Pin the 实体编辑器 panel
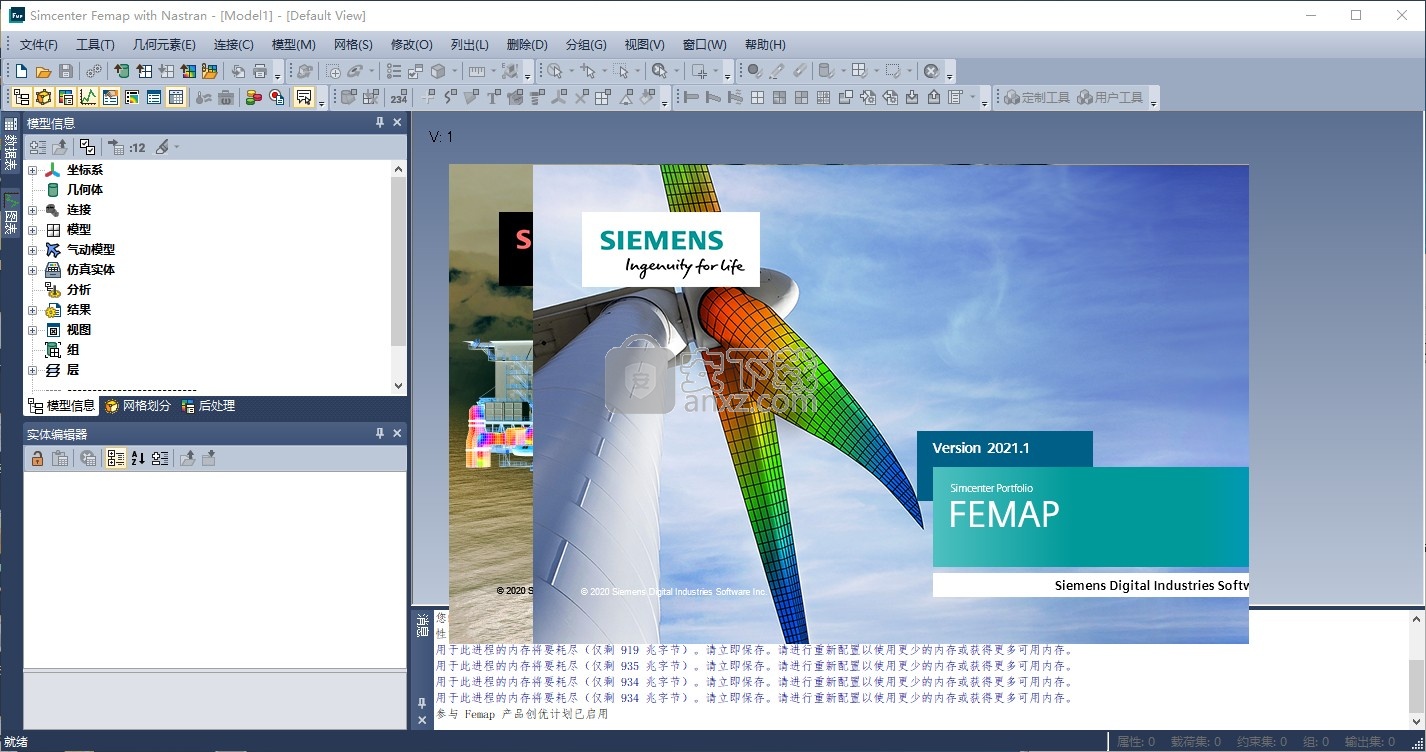1426x752 pixels. point(379,434)
